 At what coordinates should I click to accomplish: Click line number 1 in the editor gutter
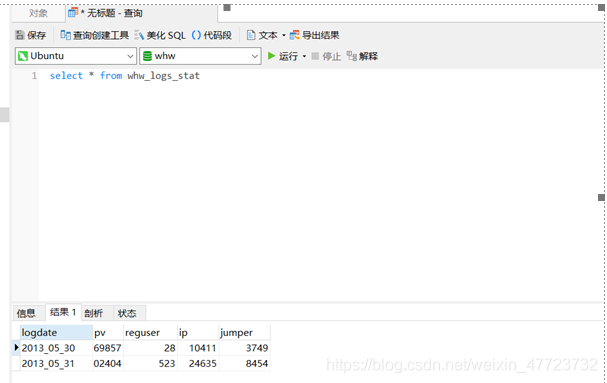point(34,76)
